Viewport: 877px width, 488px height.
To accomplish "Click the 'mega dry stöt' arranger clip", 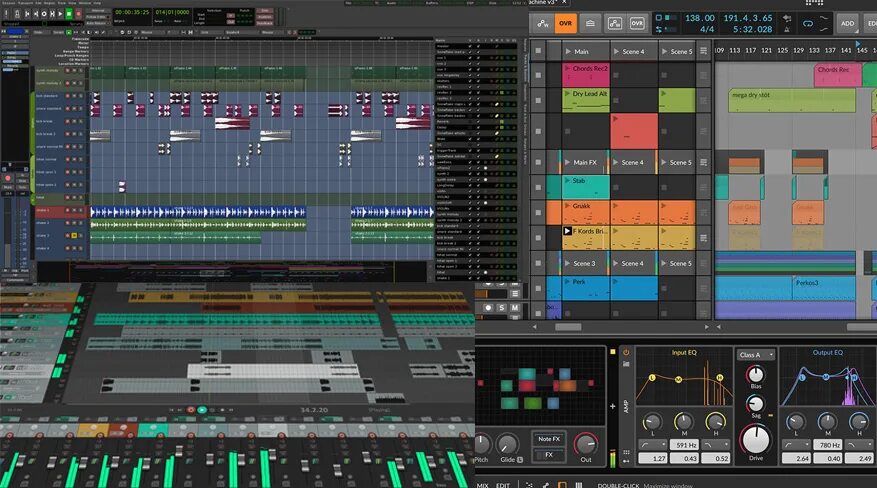I will point(792,100).
